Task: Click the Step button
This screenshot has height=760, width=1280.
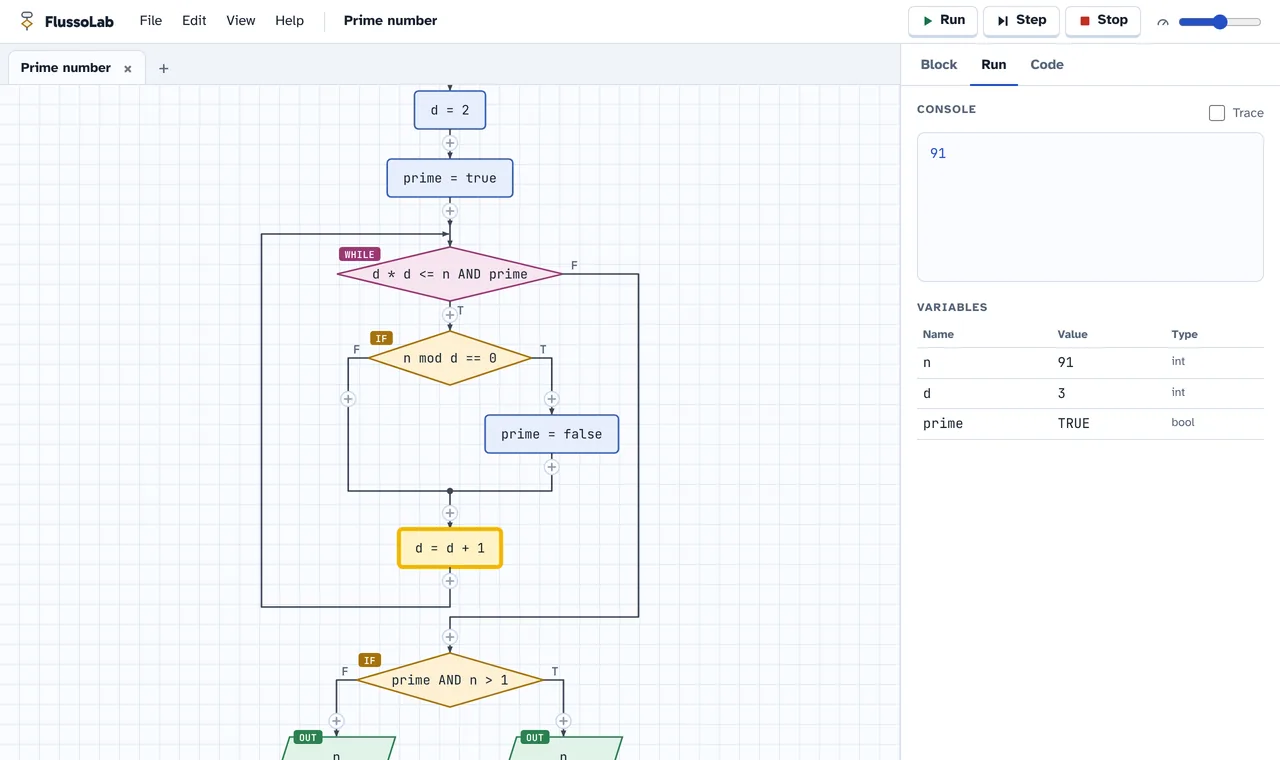Action: pyautogui.click(x=1021, y=20)
